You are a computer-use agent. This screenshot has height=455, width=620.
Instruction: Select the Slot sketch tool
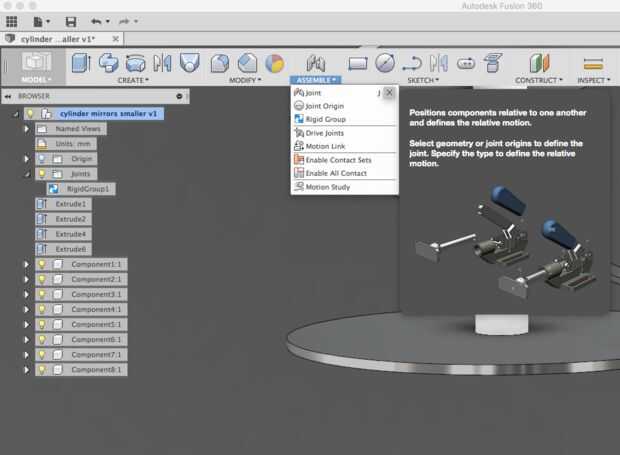[x=466, y=63]
